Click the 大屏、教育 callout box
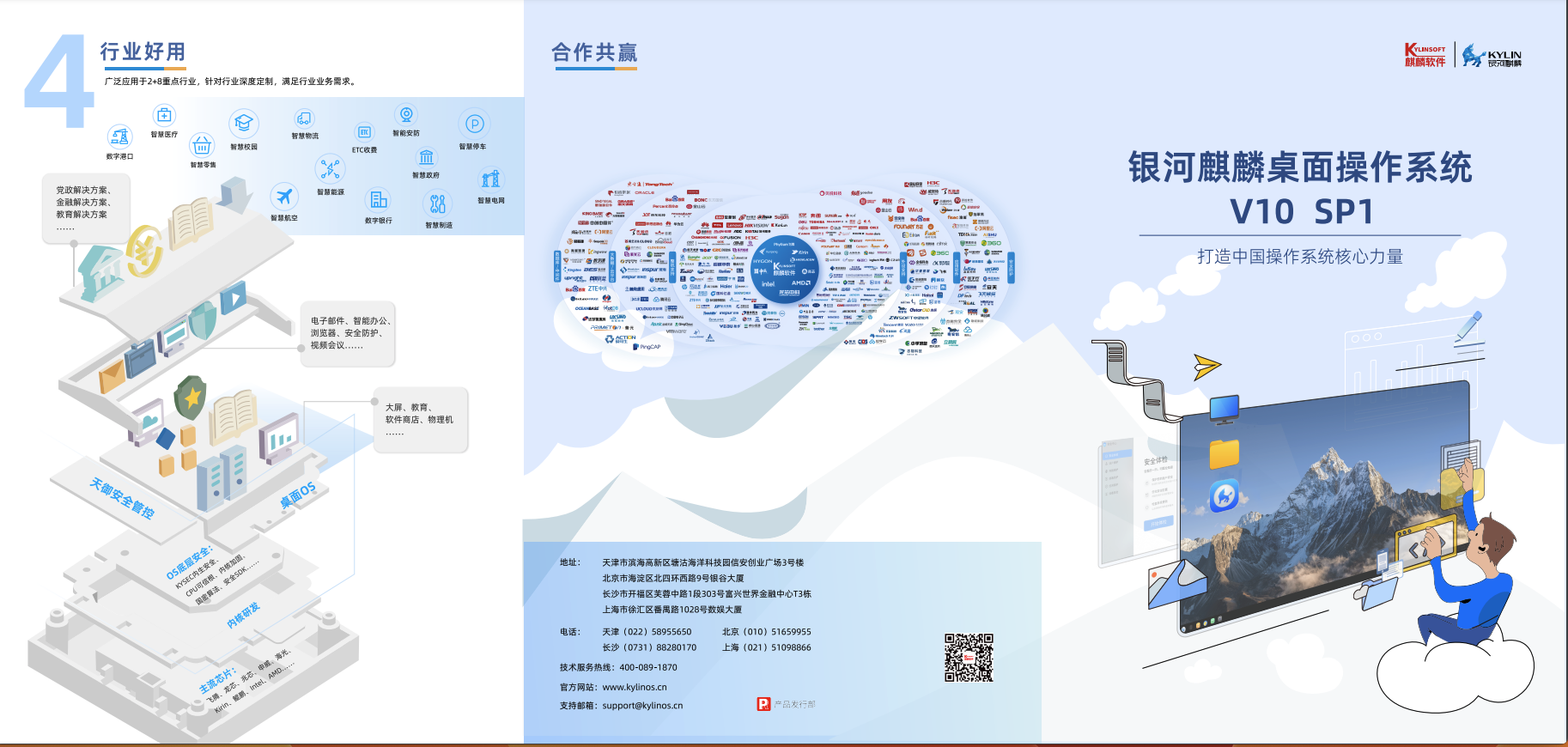The height and width of the screenshot is (747, 1568). tap(421, 419)
